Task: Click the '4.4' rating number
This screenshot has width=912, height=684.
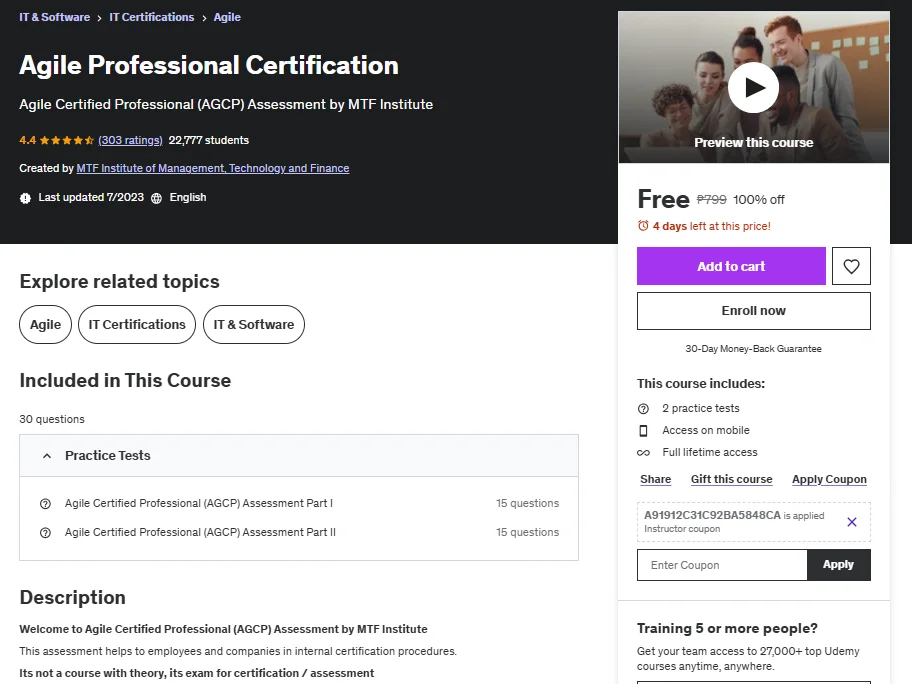Action: pos(27,140)
